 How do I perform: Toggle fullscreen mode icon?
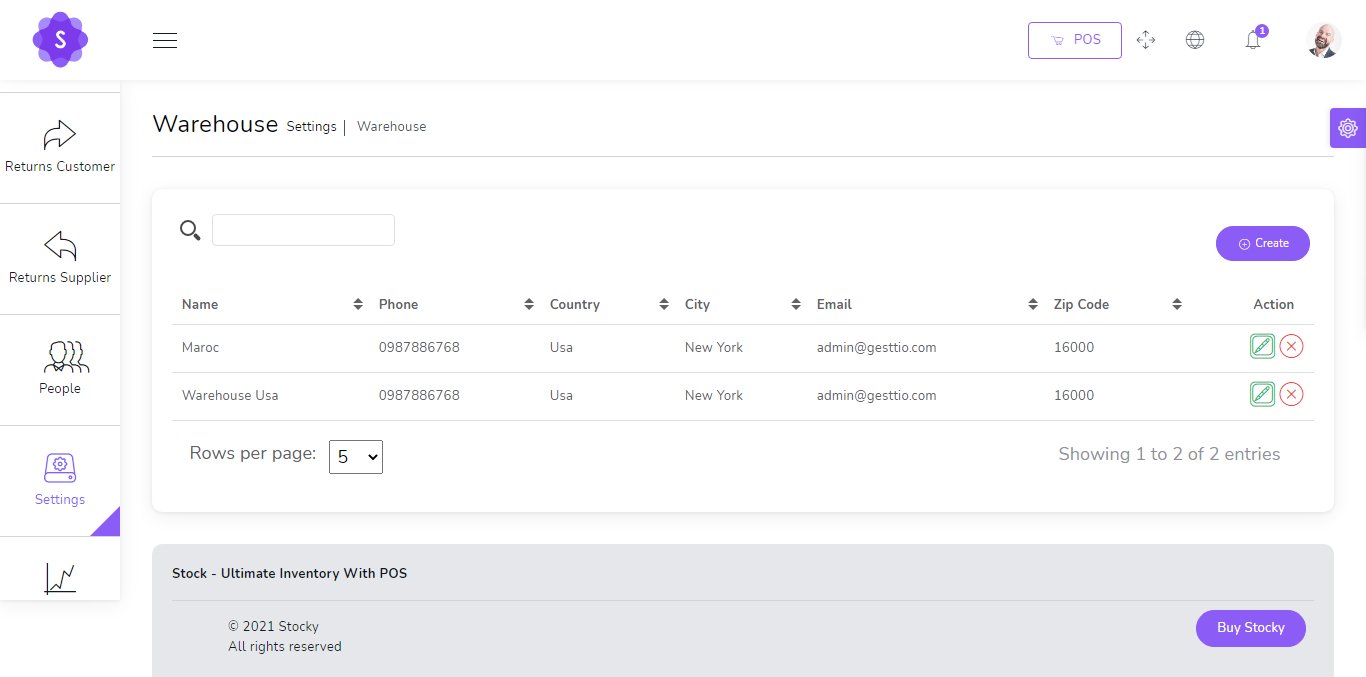pyautogui.click(x=1146, y=40)
